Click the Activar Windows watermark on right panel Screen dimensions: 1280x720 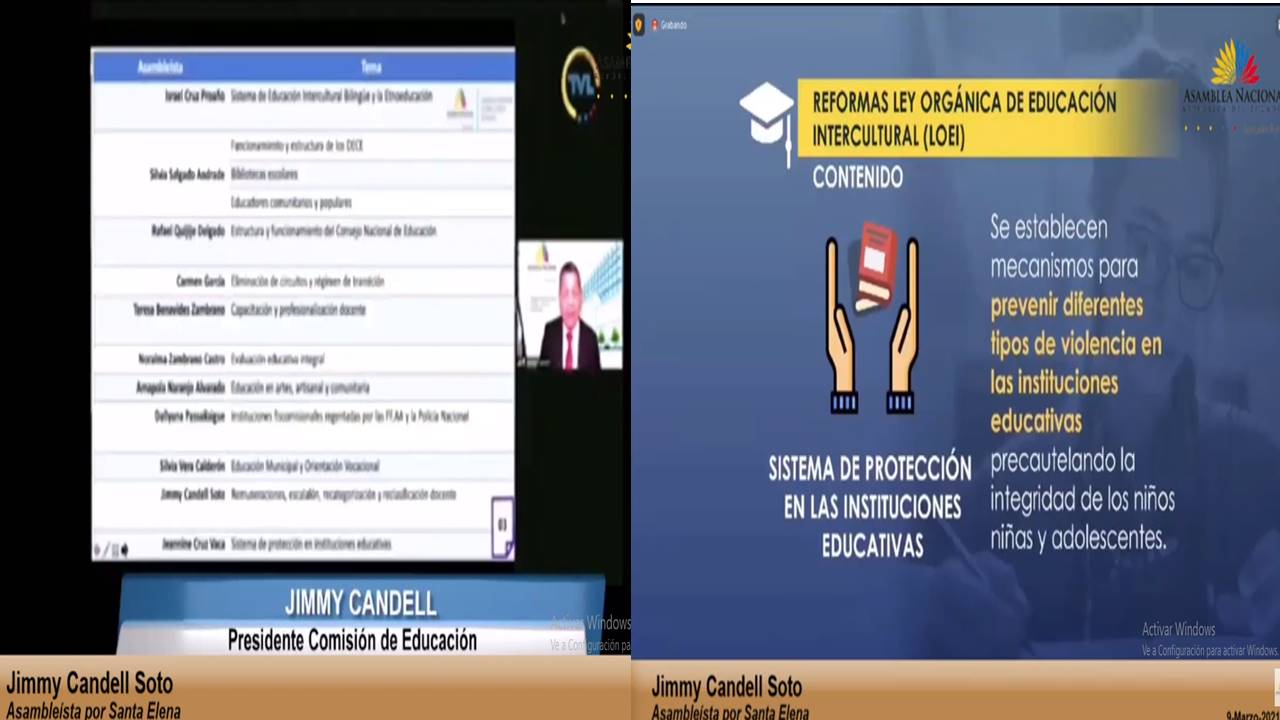(x=1180, y=630)
